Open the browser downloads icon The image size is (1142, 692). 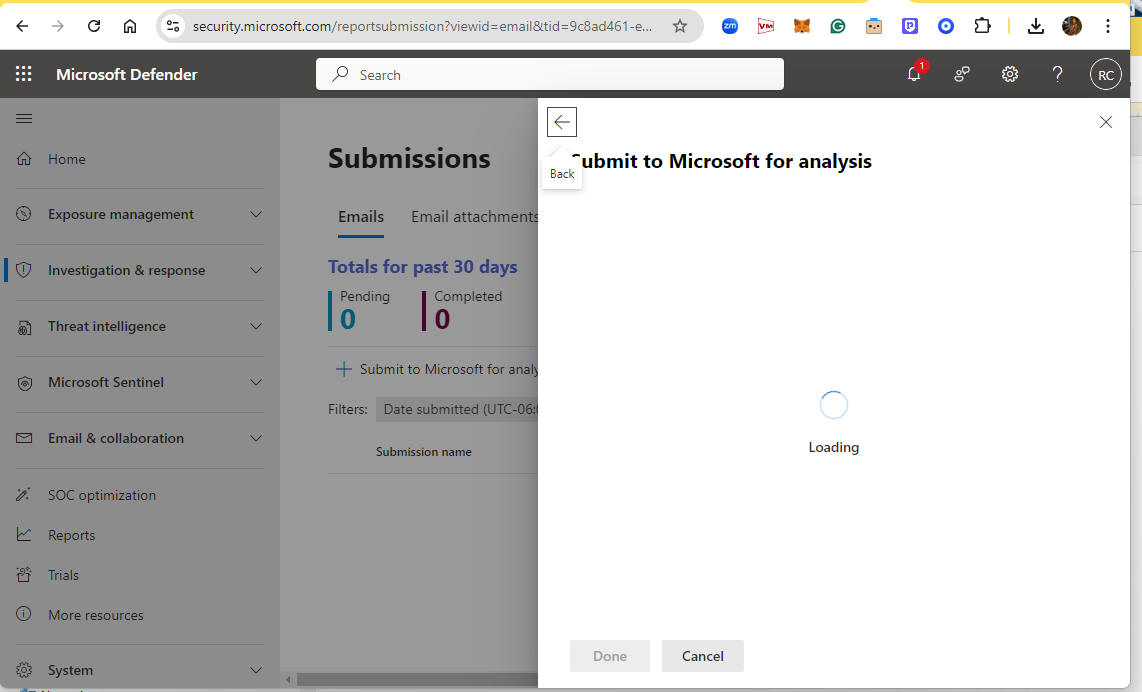(1036, 26)
